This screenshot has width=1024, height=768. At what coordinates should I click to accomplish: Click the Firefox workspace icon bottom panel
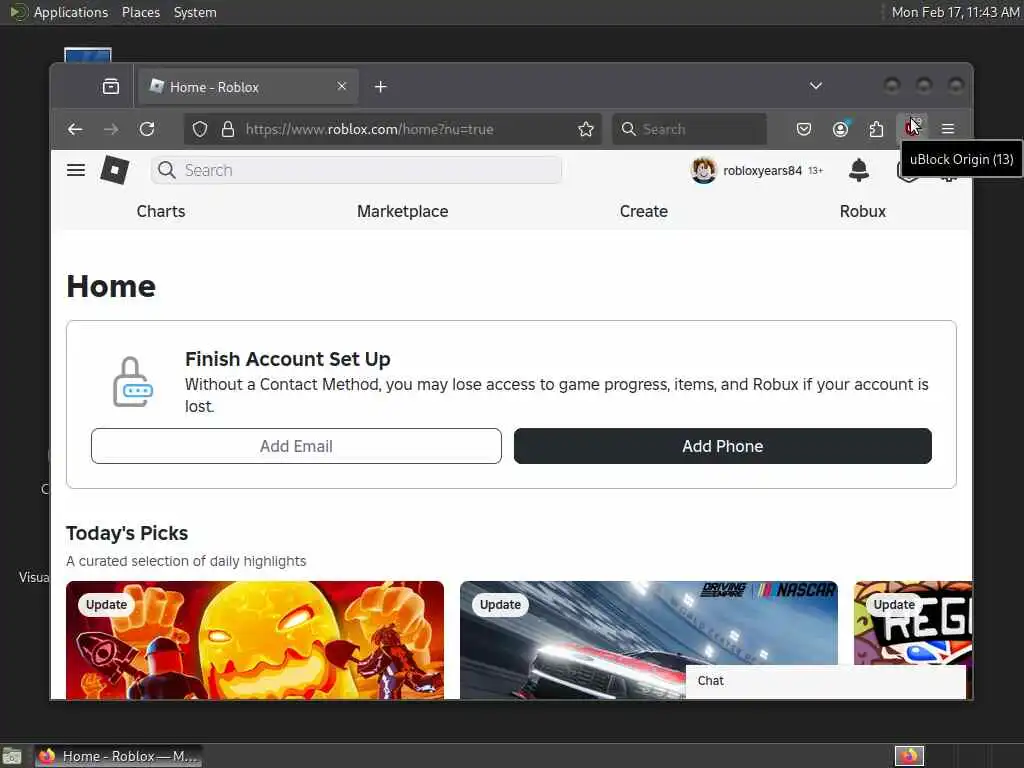click(x=909, y=756)
